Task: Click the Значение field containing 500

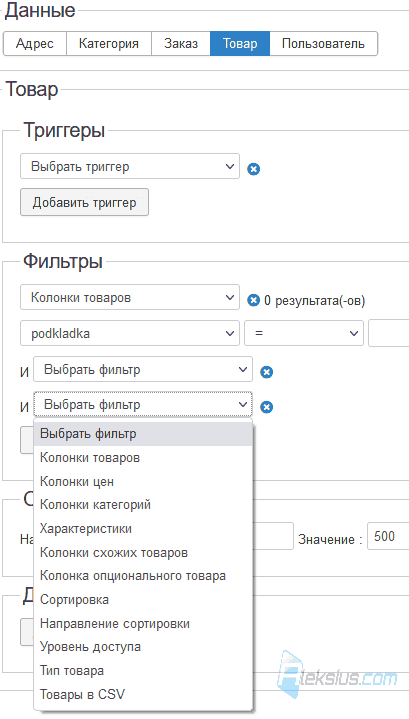Action: tap(388, 536)
